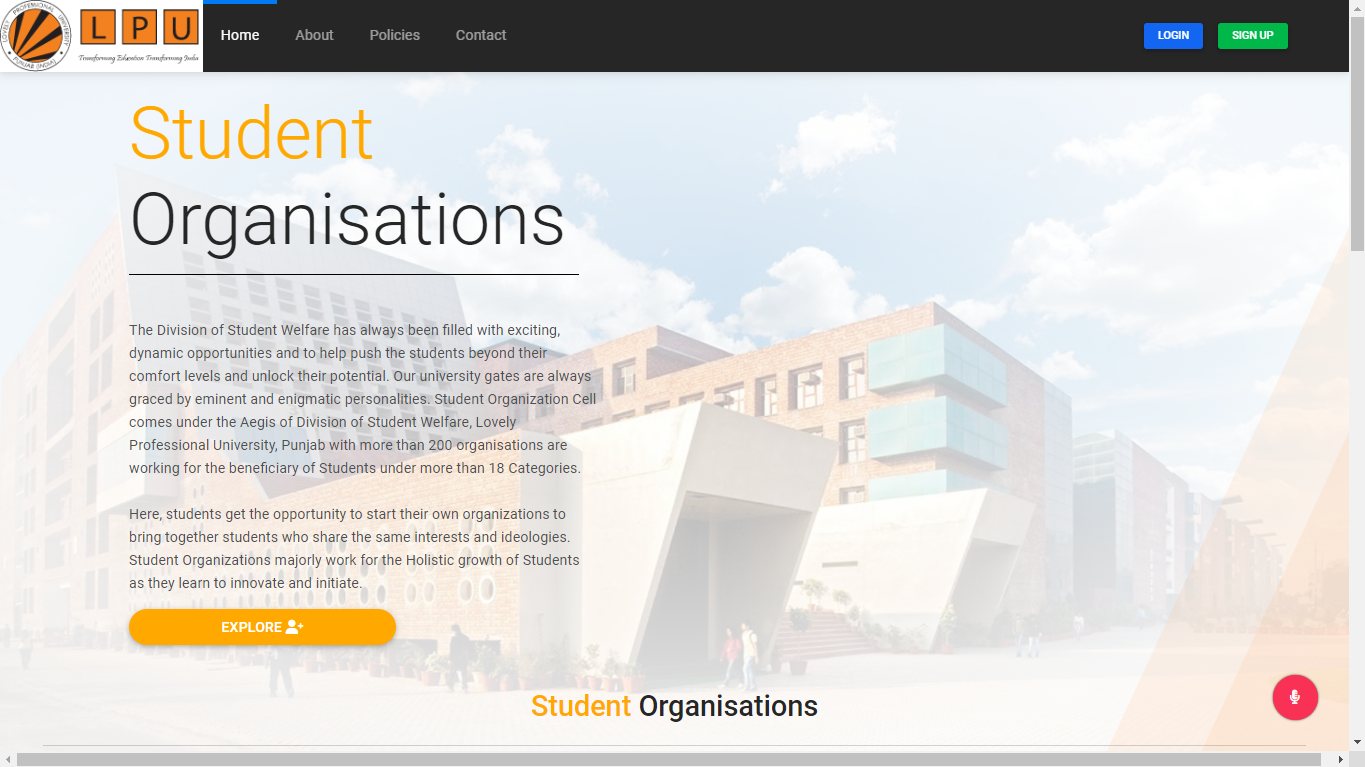This screenshot has height=767, width=1365.
Task: Go to the Contact page
Action: tap(480, 35)
